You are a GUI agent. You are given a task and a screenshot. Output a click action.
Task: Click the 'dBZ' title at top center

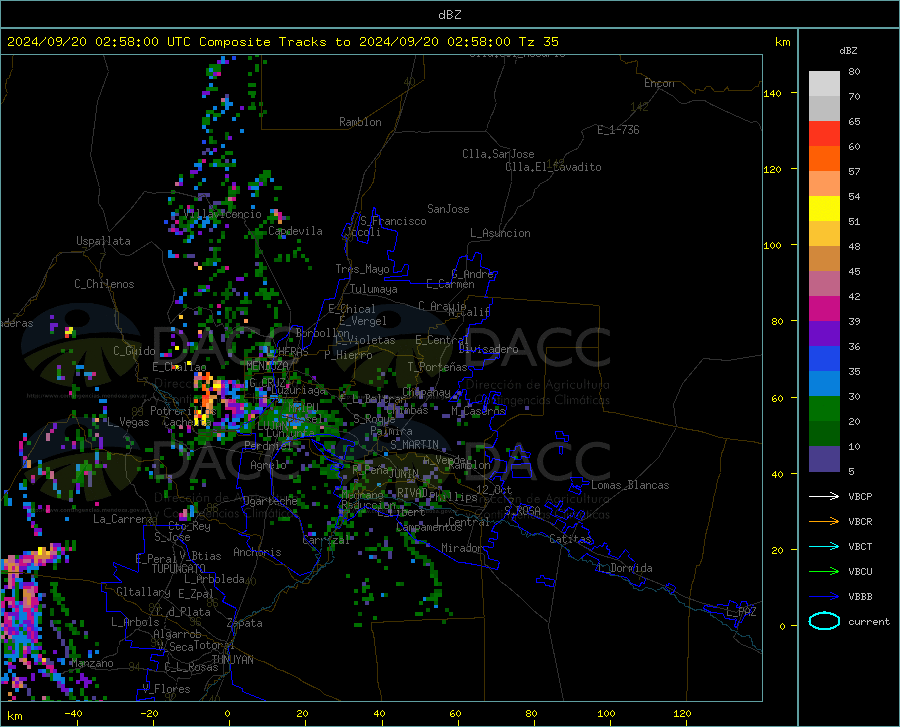point(449,15)
